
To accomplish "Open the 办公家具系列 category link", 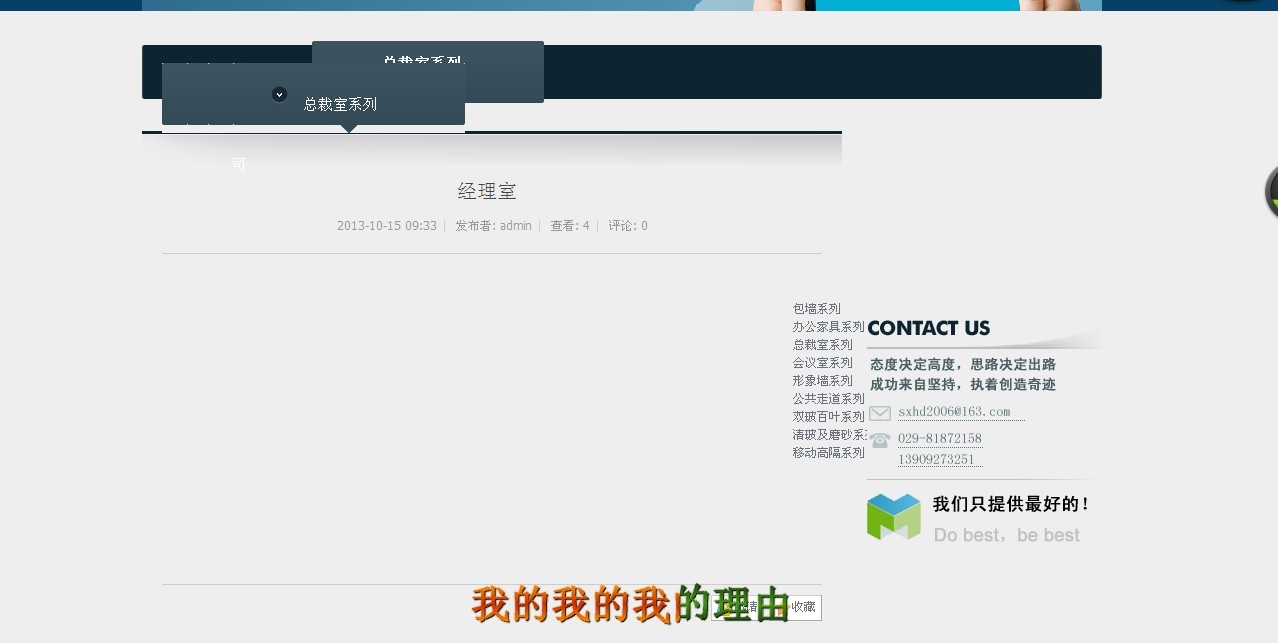I will pos(829,327).
